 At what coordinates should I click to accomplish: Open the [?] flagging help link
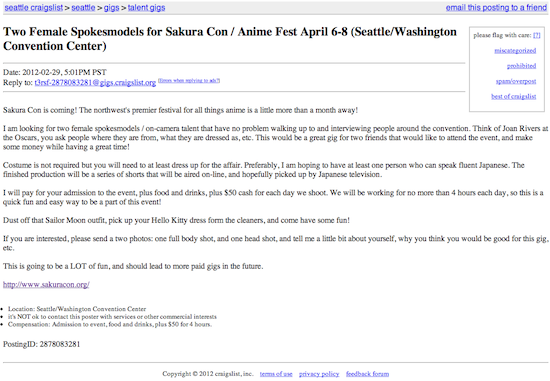tap(537, 35)
